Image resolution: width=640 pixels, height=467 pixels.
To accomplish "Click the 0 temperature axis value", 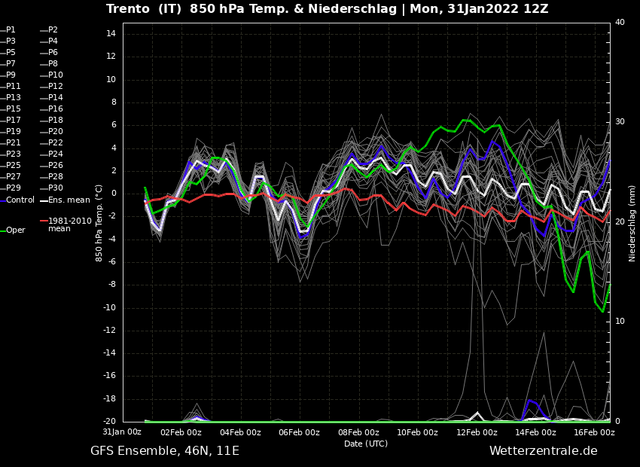I will coord(113,193).
